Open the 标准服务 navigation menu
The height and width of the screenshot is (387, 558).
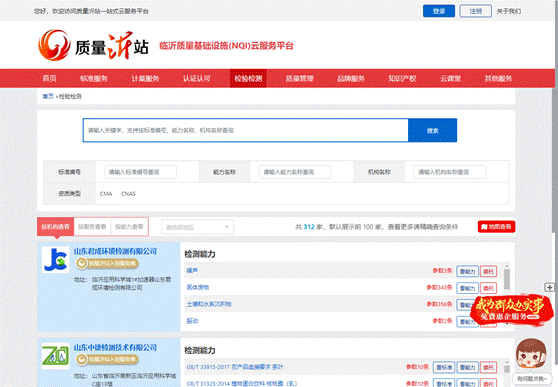point(94,78)
